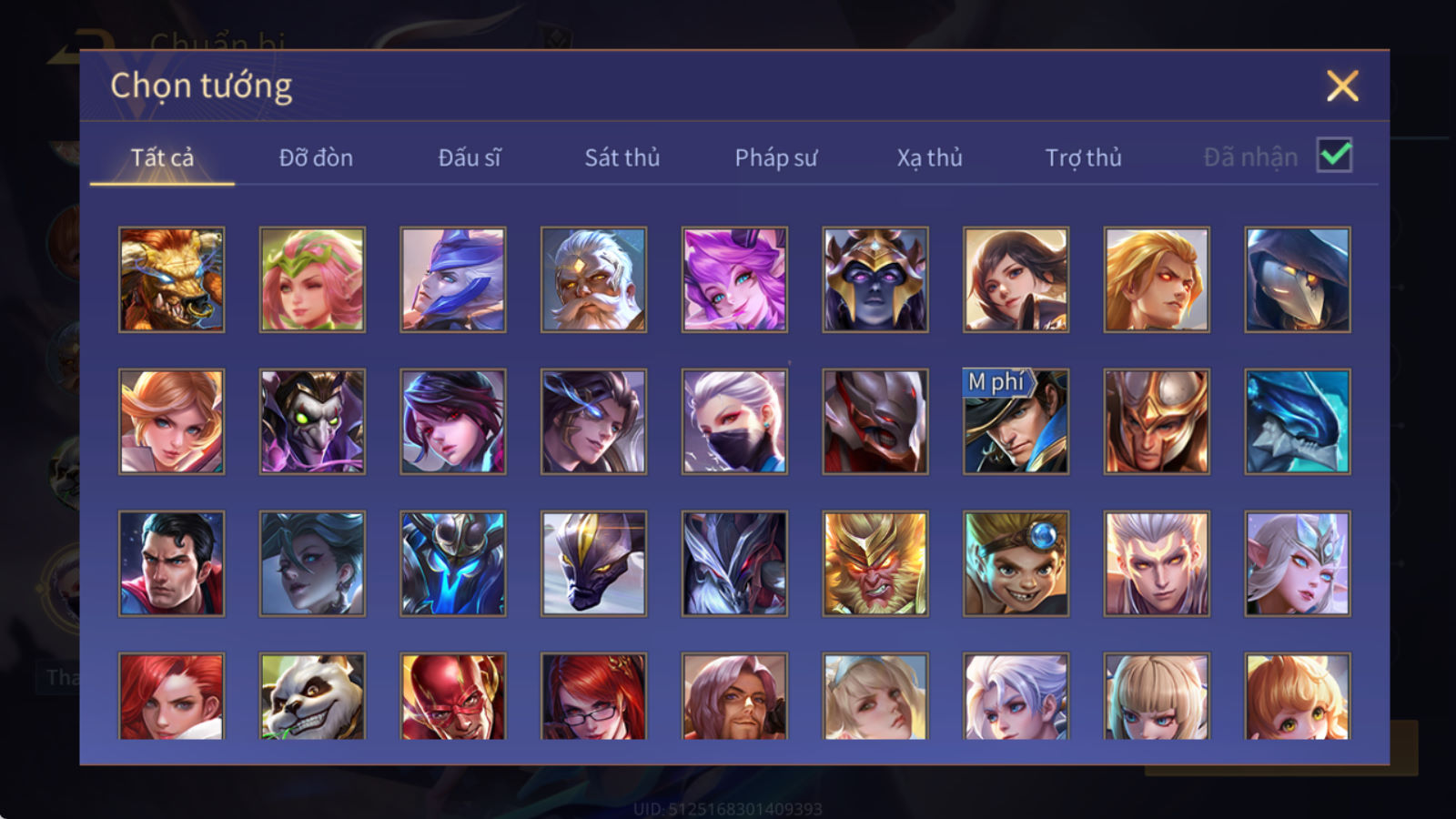Screen dimensions: 1456x819
Task: Pick the goggles-wearing grinning boy hero
Action: click(x=1016, y=563)
